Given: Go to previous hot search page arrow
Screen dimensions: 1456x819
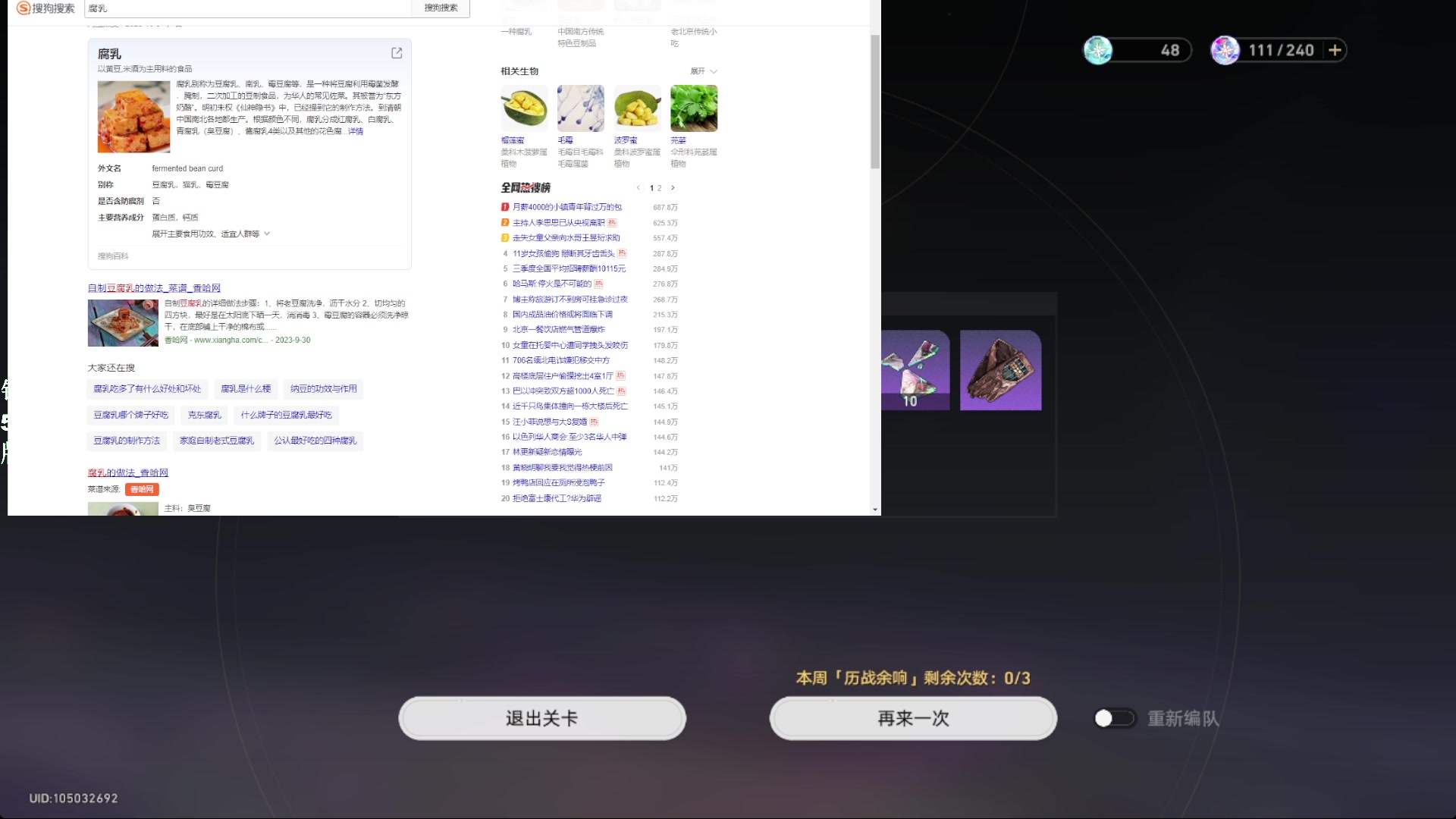Looking at the screenshot, I should click(639, 188).
